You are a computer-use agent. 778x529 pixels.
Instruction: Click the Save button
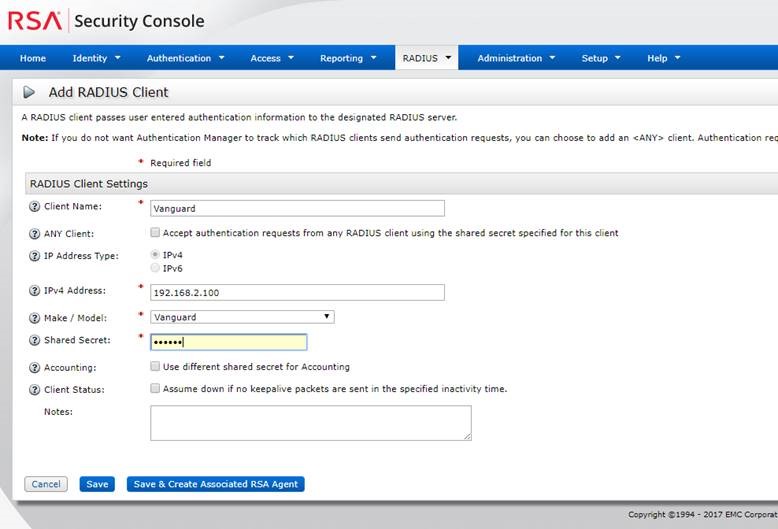click(97, 484)
